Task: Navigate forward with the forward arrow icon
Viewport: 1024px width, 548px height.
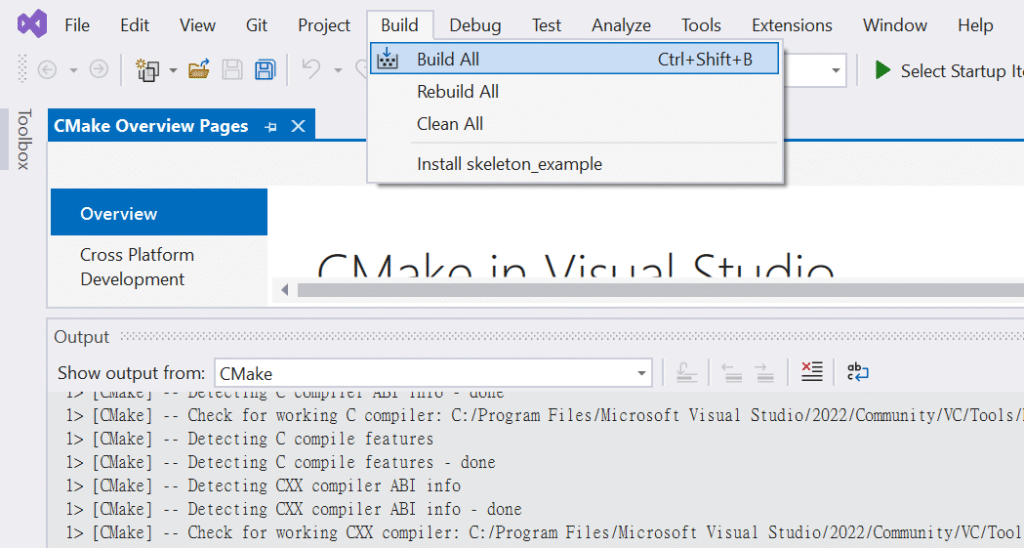Action: [99, 69]
